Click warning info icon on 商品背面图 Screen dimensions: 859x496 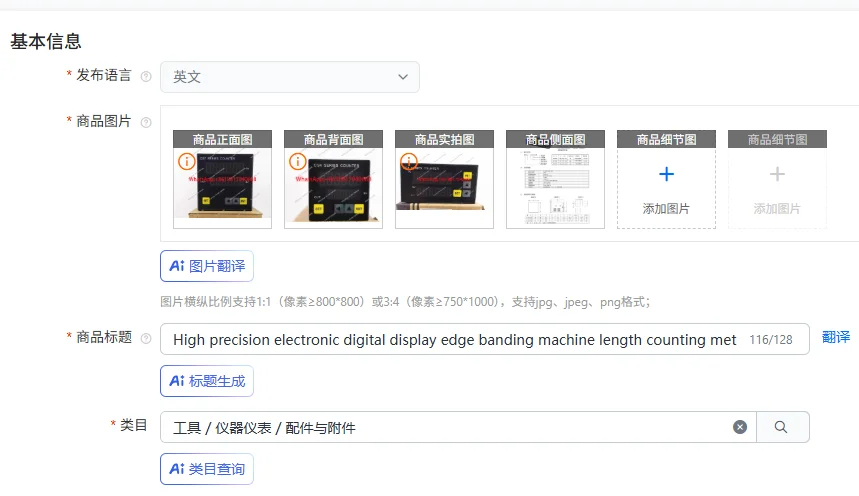coord(297,162)
